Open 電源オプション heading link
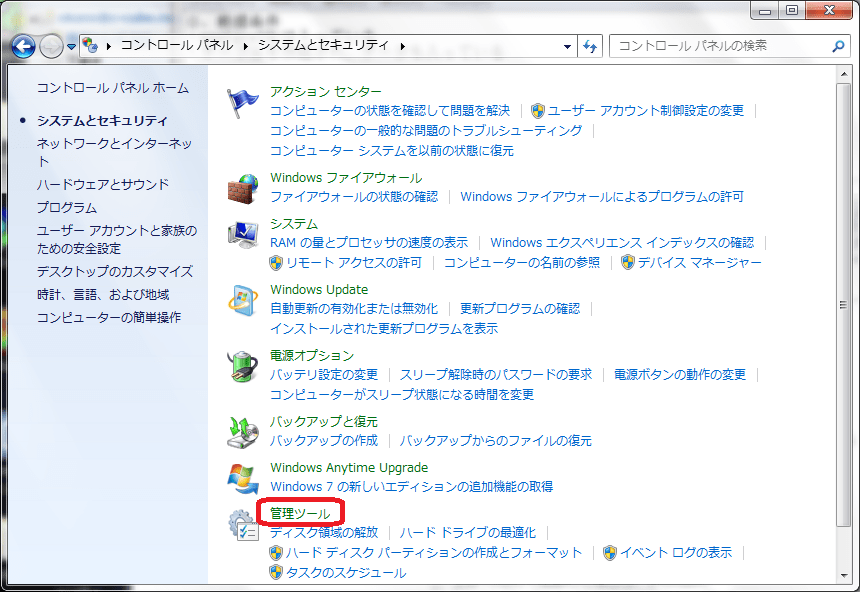Screen dimensions: 860x592 312,356
